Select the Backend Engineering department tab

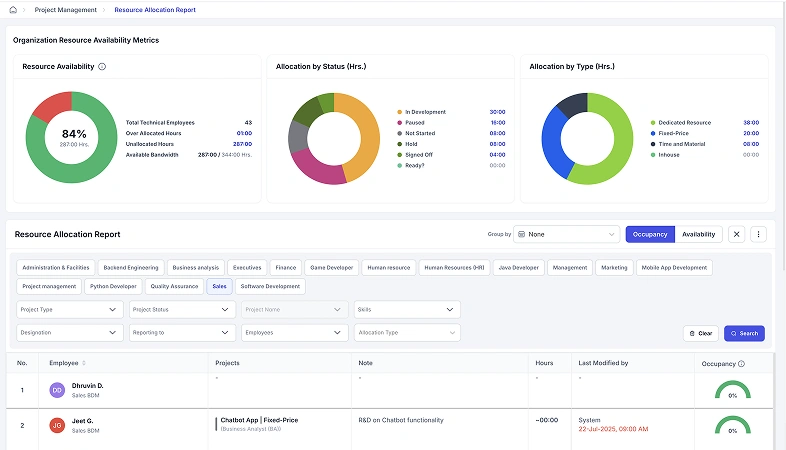coord(131,268)
